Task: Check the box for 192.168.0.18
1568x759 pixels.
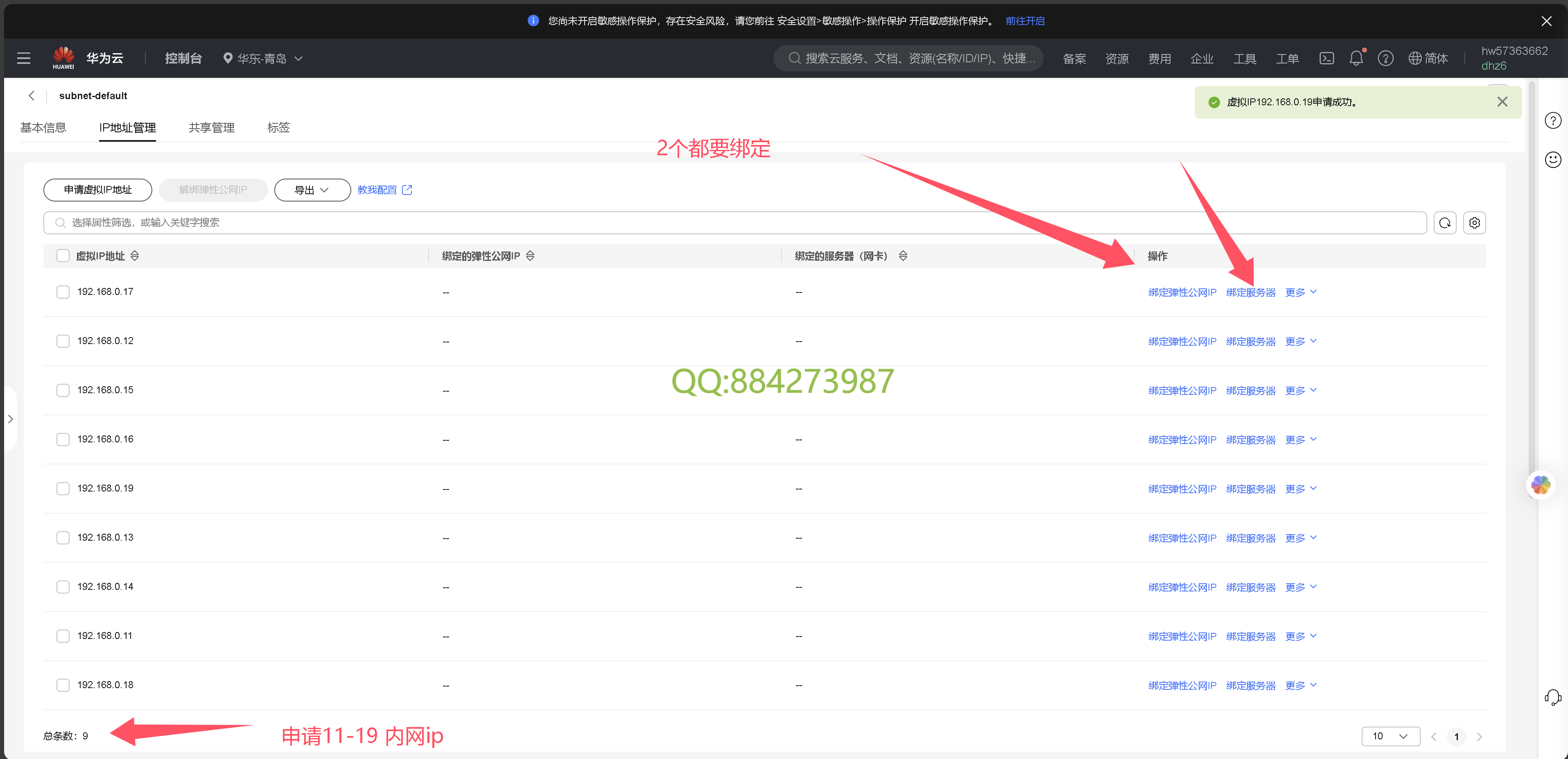Action: click(x=63, y=685)
